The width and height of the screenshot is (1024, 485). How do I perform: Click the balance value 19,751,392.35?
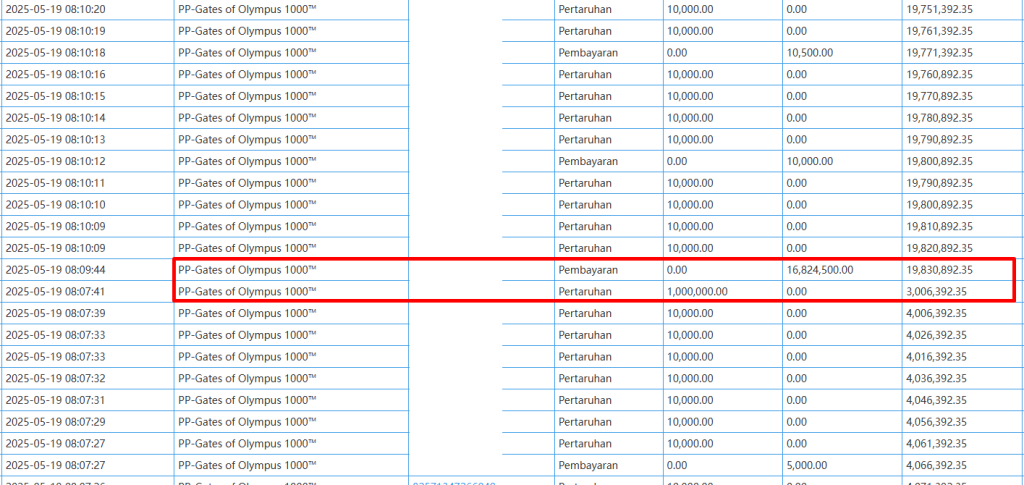pos(940,9)
